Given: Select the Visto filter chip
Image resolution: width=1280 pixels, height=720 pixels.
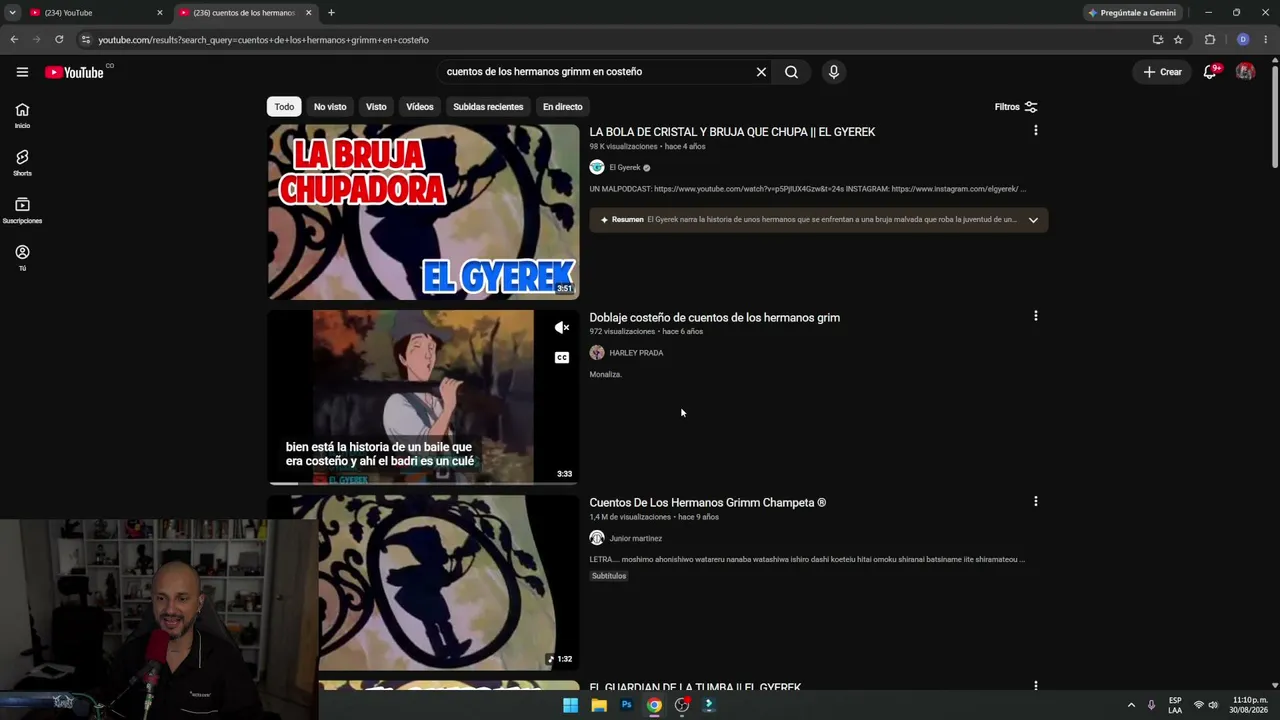Looking at the screenshot, I should tap(376, 107).
